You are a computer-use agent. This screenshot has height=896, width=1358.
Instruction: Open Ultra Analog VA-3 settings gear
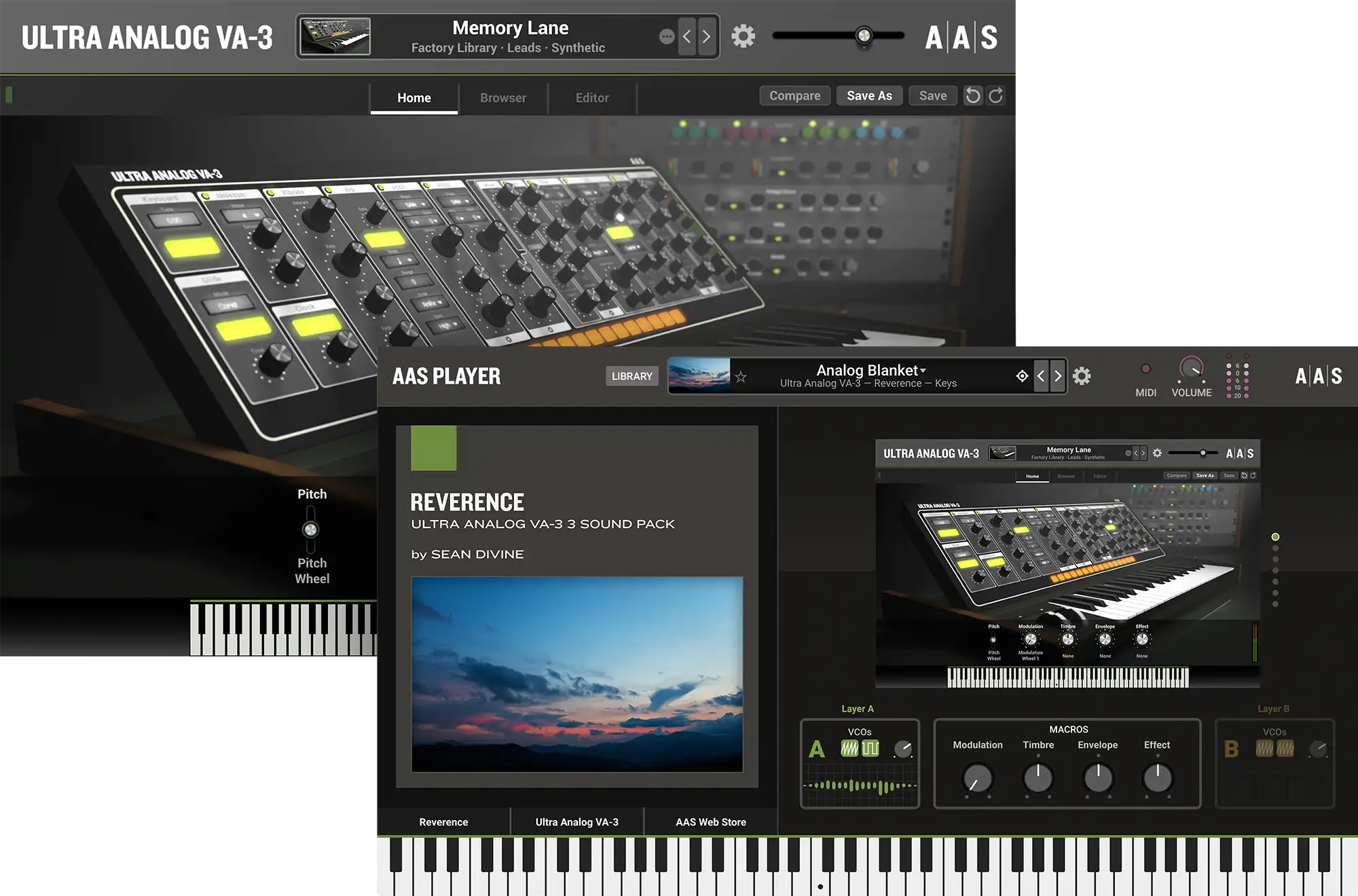pos(743,36)
